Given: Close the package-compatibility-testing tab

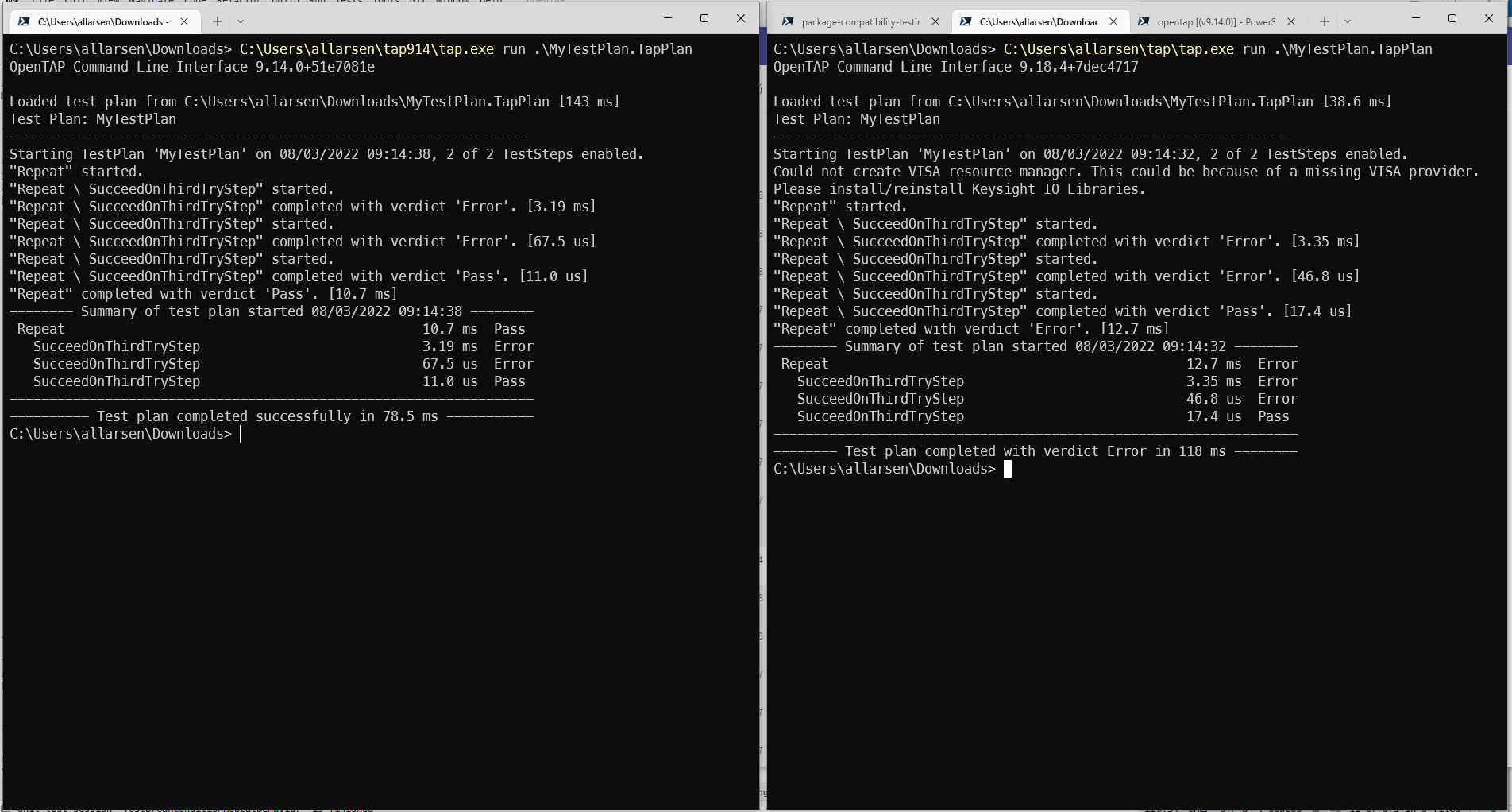Looking at the screenshot, I should pos(935,21).
